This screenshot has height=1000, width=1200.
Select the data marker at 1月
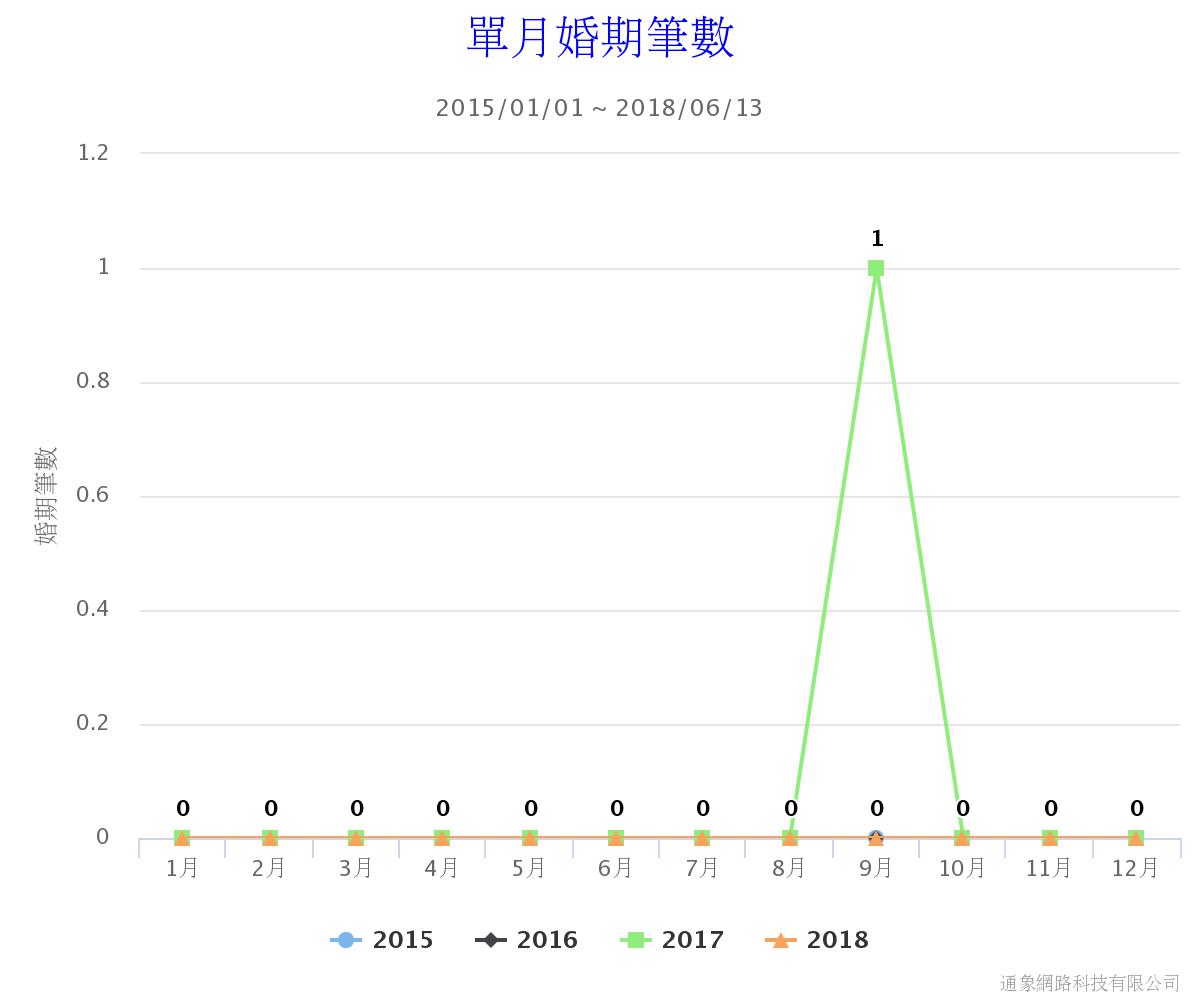pos(182,838)
